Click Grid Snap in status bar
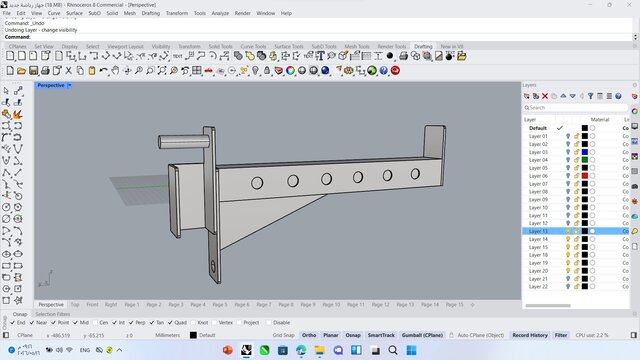Image resolution: width=640 pixels, height=360 pixels. 283,335
